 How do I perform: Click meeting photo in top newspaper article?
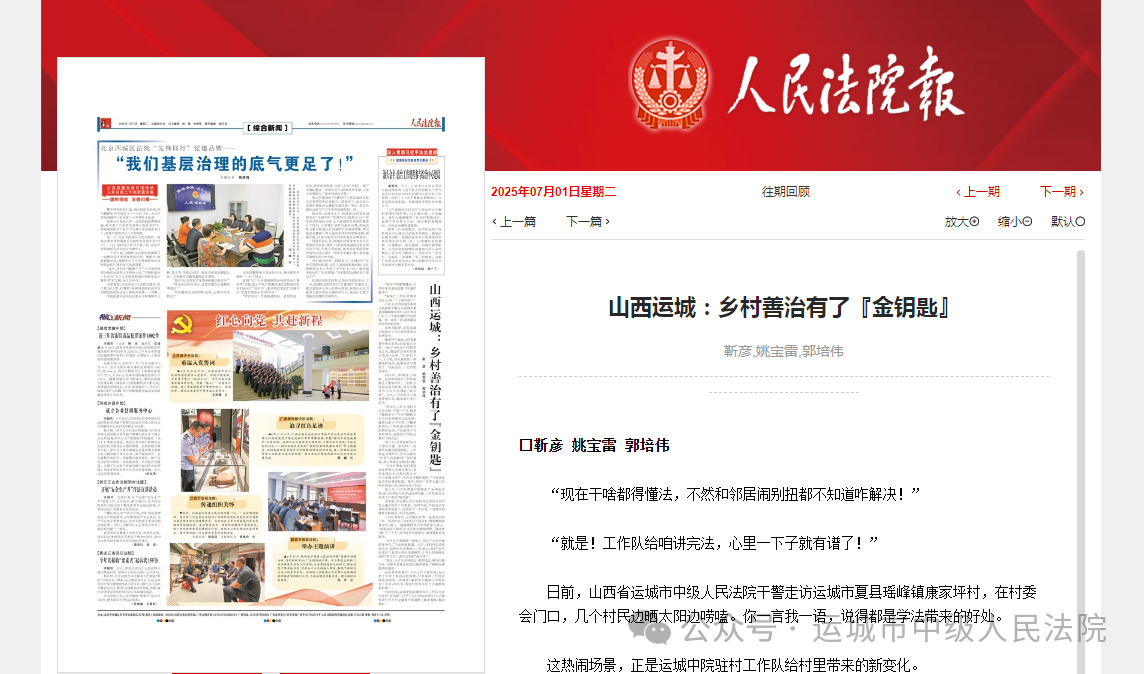[x=225, y=225]
